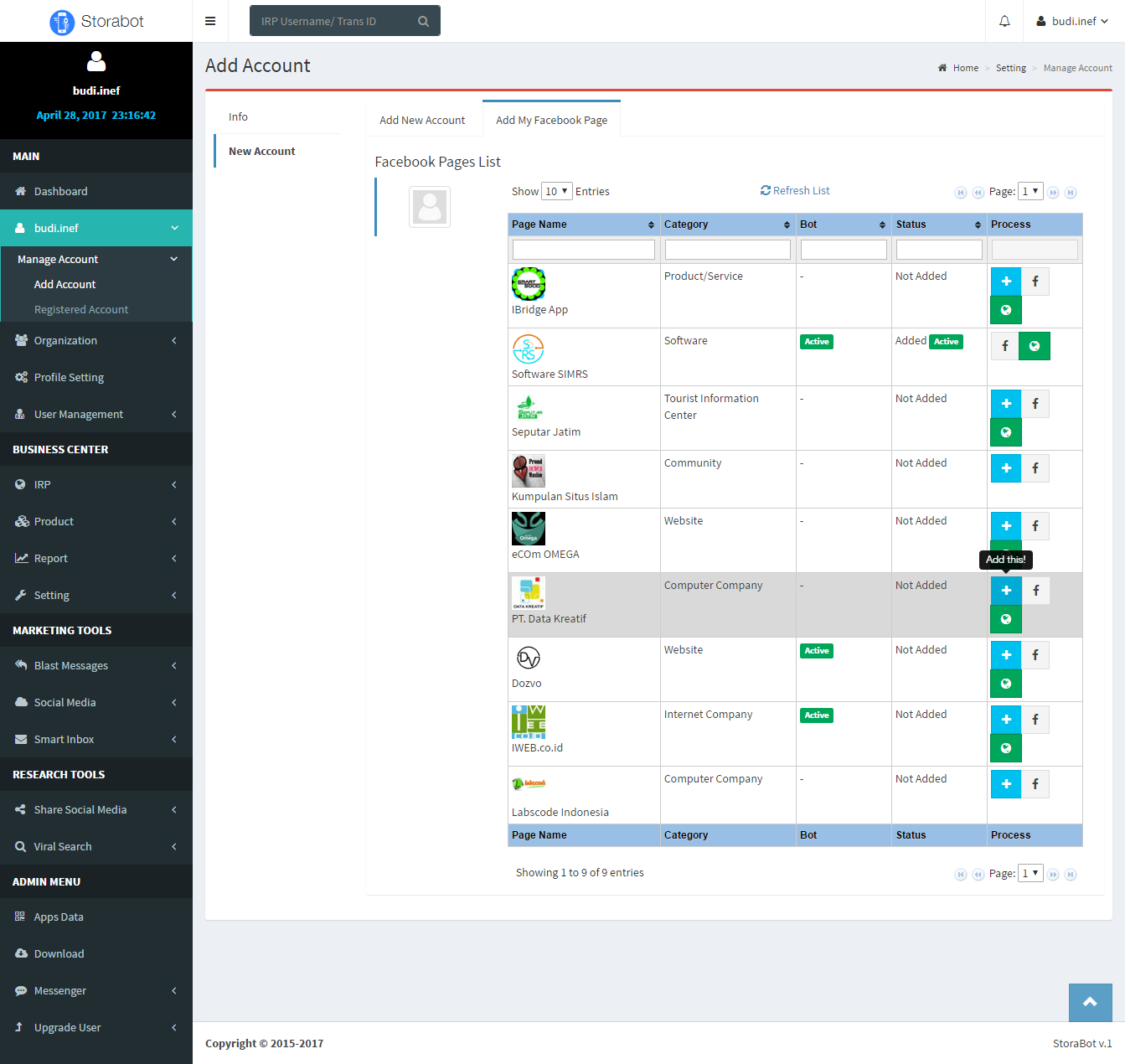Open the top Page number dropdown

(x=1030, y=192)
